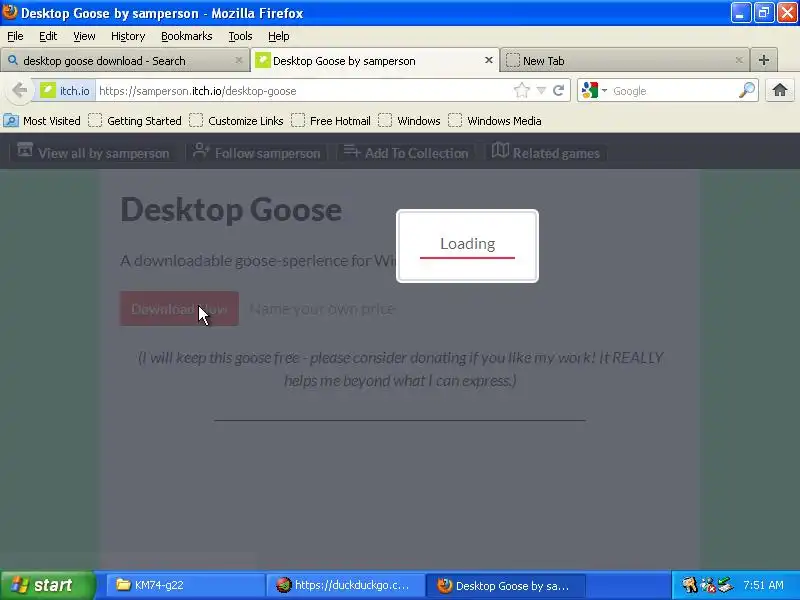Bookmark this page with the star icon

[x=521, y=91]
